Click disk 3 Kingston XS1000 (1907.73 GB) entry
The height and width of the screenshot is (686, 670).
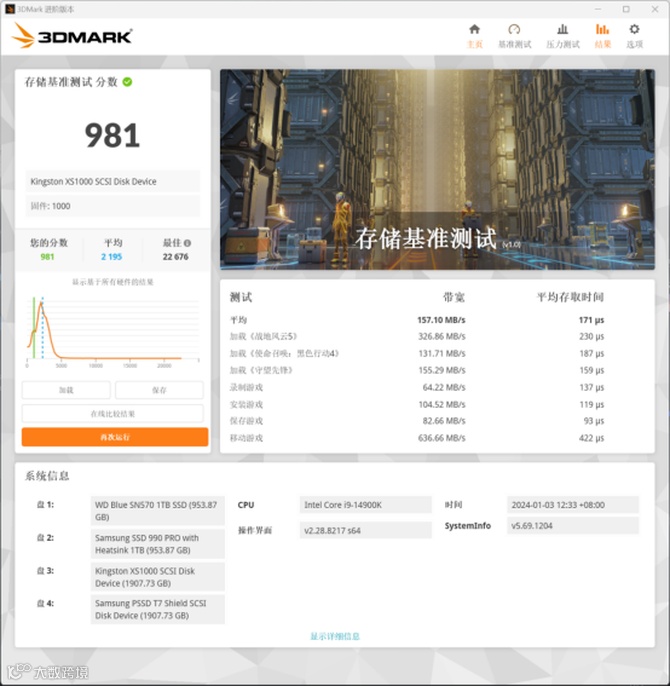158,577
